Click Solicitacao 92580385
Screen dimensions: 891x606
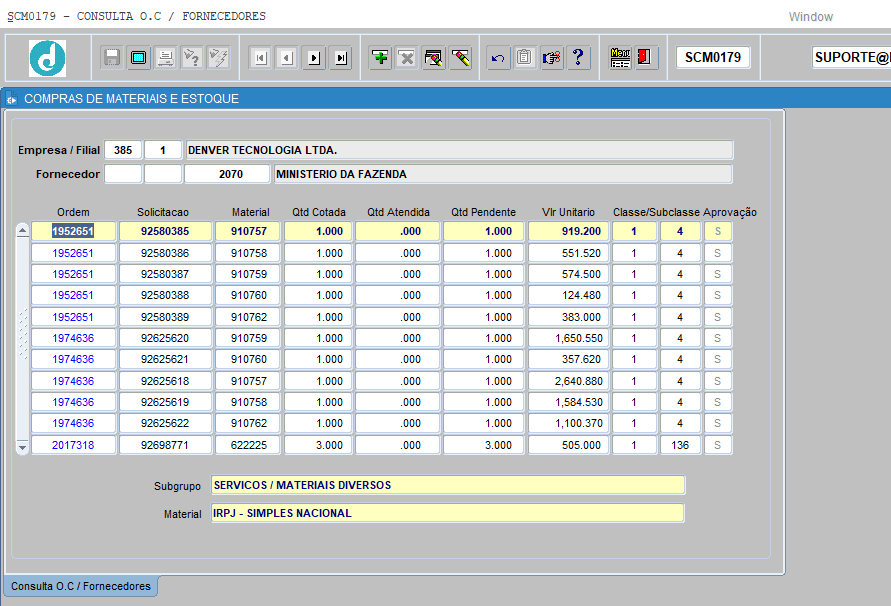pyautogui.click(x=165, y=231)
